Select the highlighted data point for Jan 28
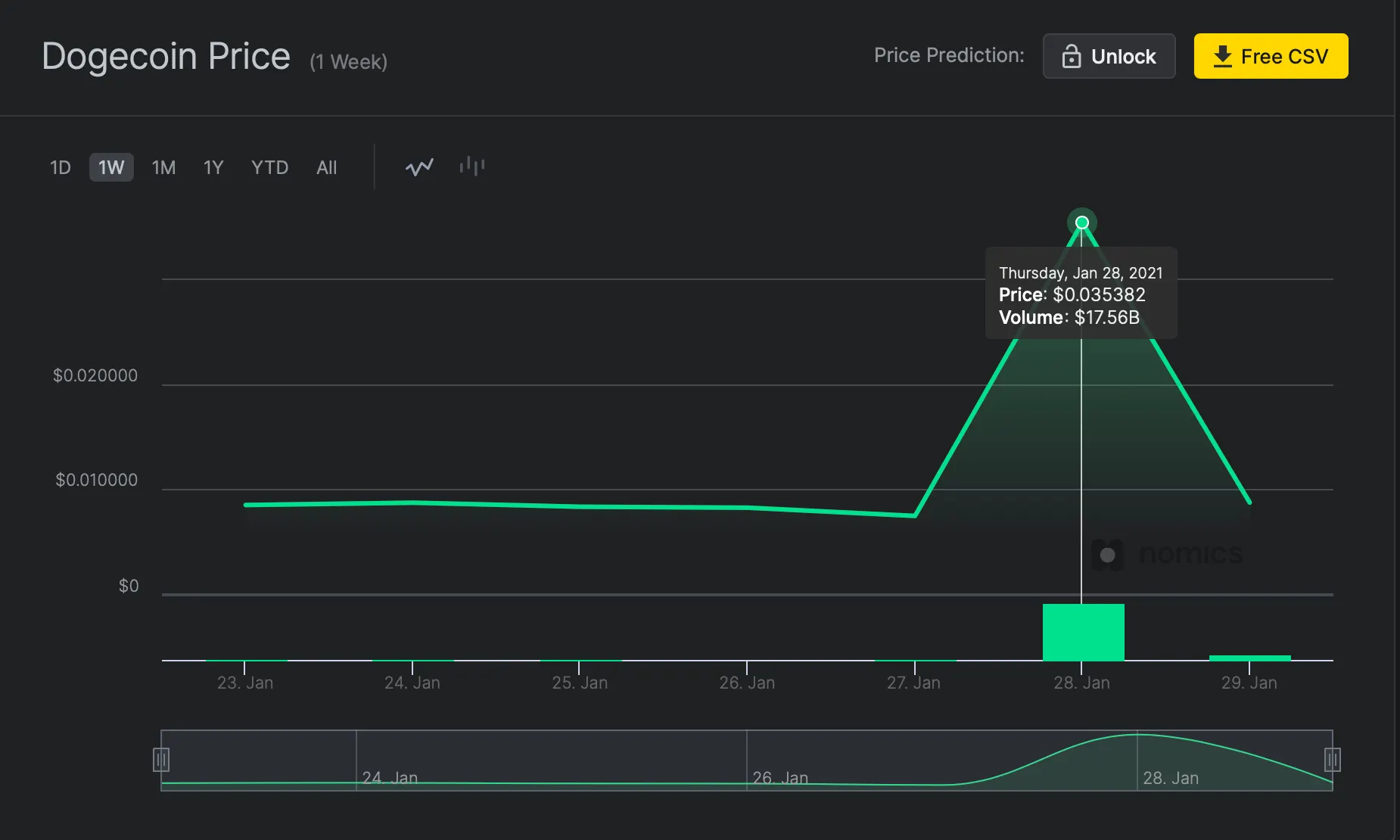The width and height of the screenshot is (1400, 840). click(1081, 222)
